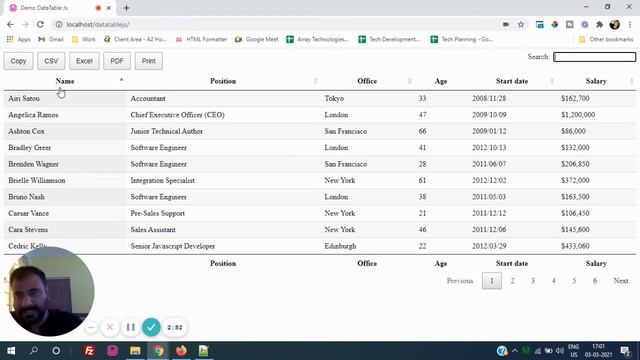Click the Print button
The height and width of the screenshot is (360, 640).
coord(149,61)
